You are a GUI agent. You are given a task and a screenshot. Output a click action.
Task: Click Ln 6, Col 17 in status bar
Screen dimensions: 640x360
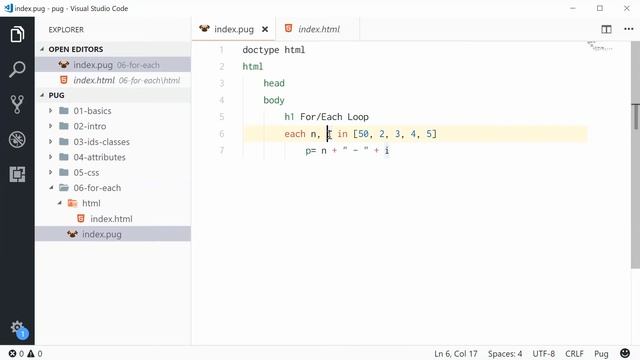click(456, 353)
